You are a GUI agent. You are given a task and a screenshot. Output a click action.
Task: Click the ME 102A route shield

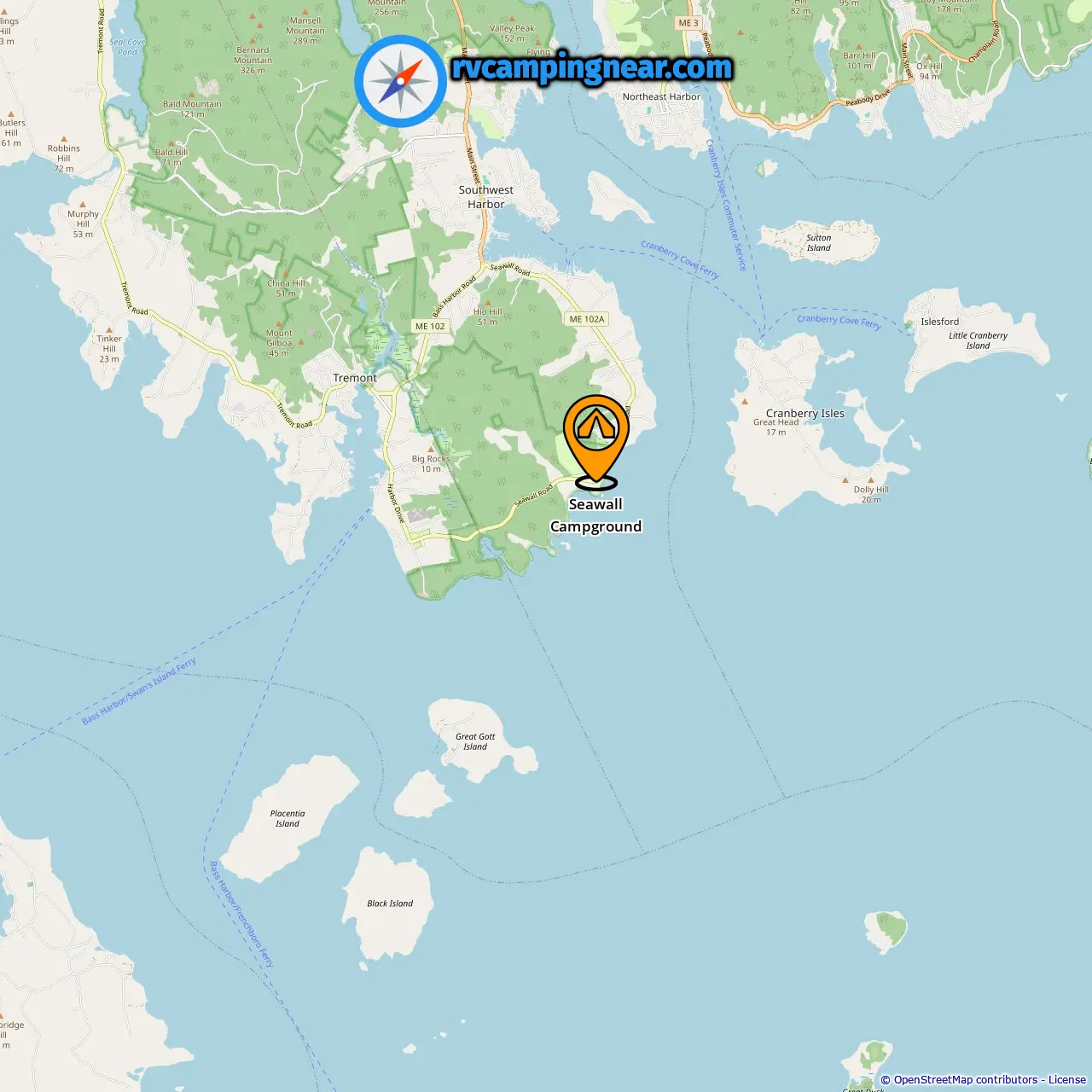point(586,319)
